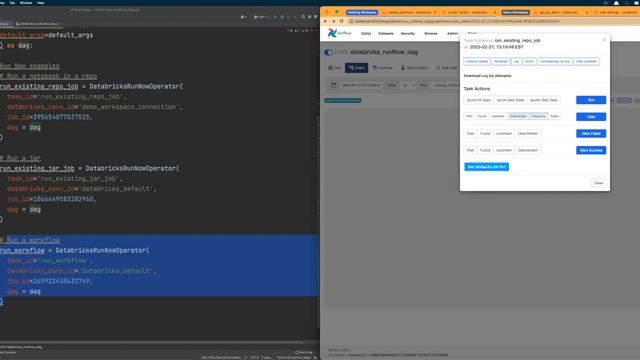Toggle Past in the Mark Failed row
640x360 pixels.
pos(470,133)
